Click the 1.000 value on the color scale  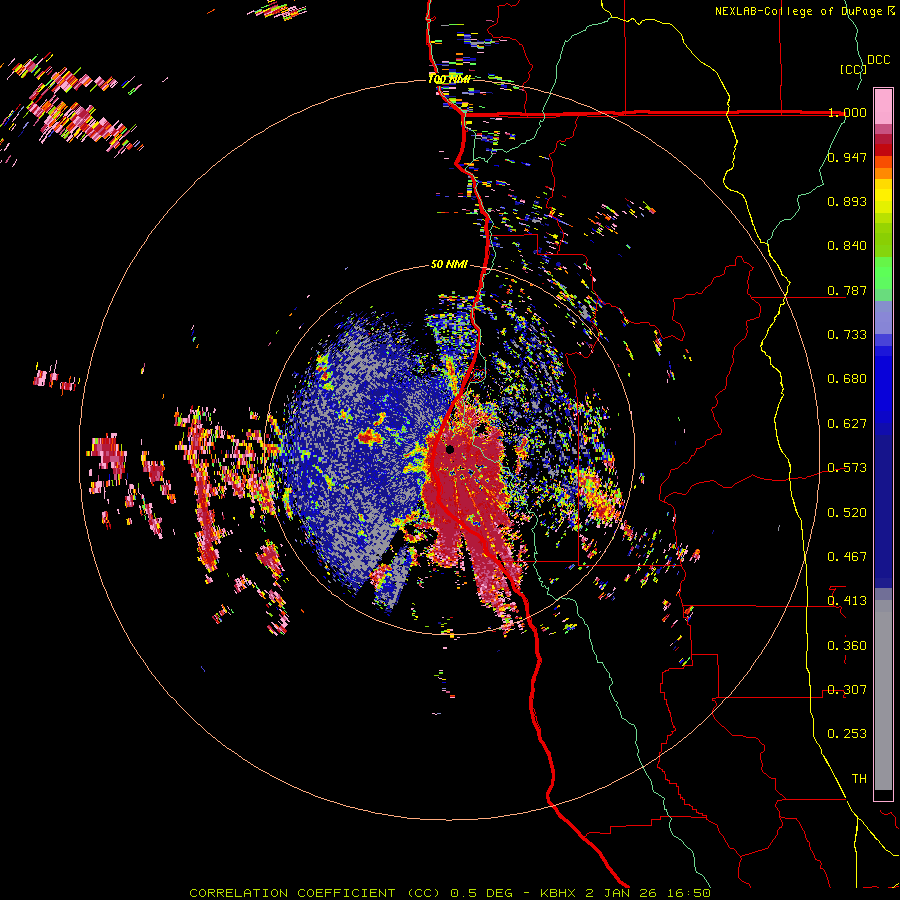coord(847,112)
